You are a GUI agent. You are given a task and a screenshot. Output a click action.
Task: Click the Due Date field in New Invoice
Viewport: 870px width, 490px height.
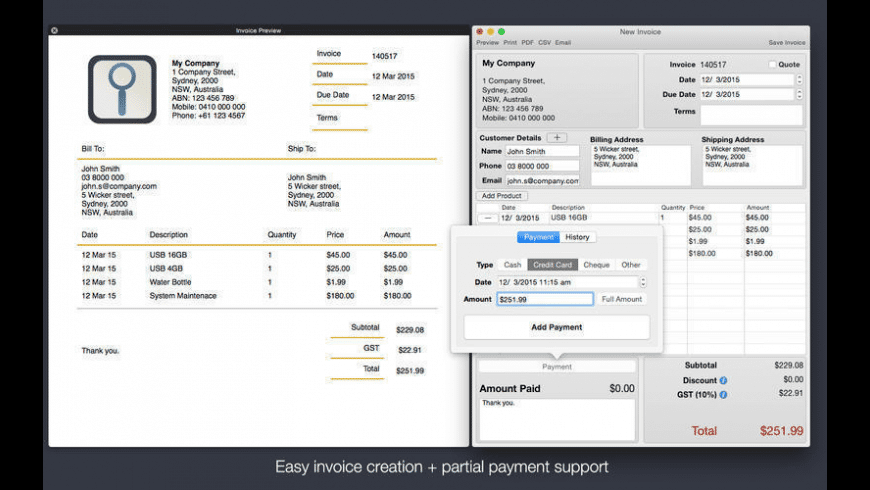[747, 94]
